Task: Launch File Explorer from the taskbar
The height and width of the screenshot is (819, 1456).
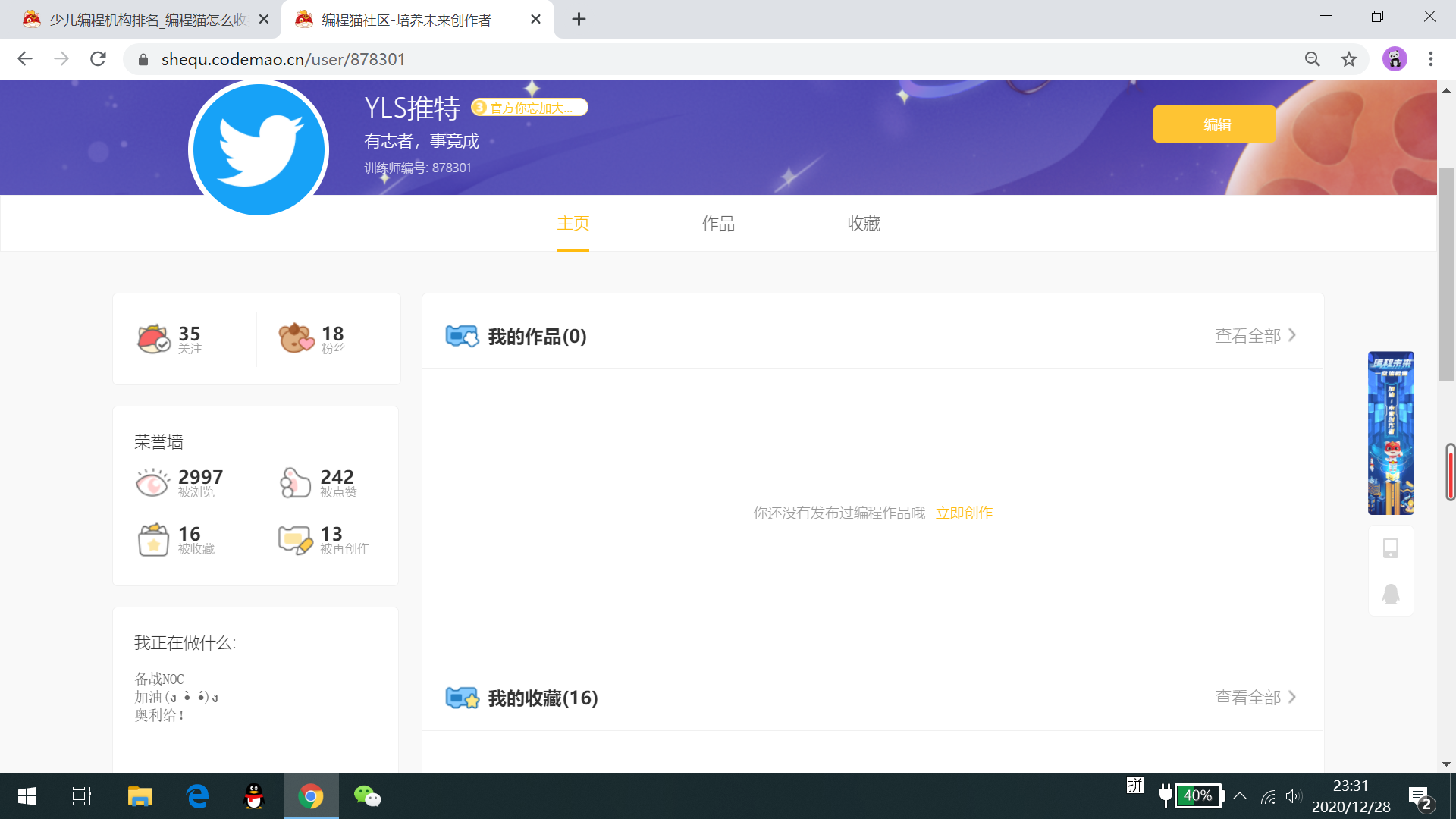Action: 140,796
